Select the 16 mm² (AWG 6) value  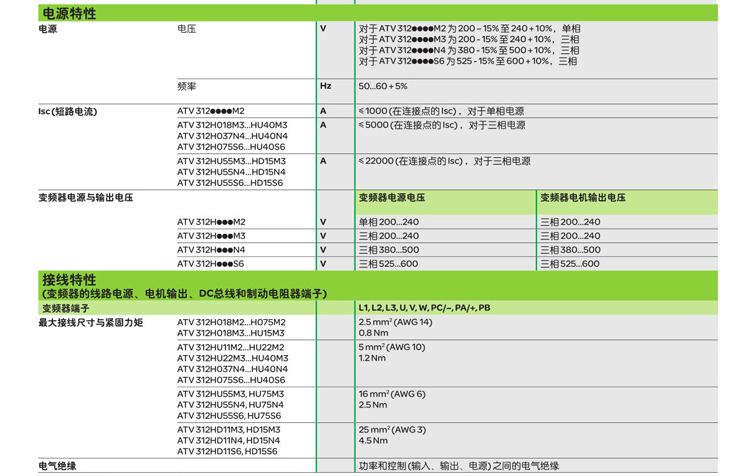click(x=392, y=394)
